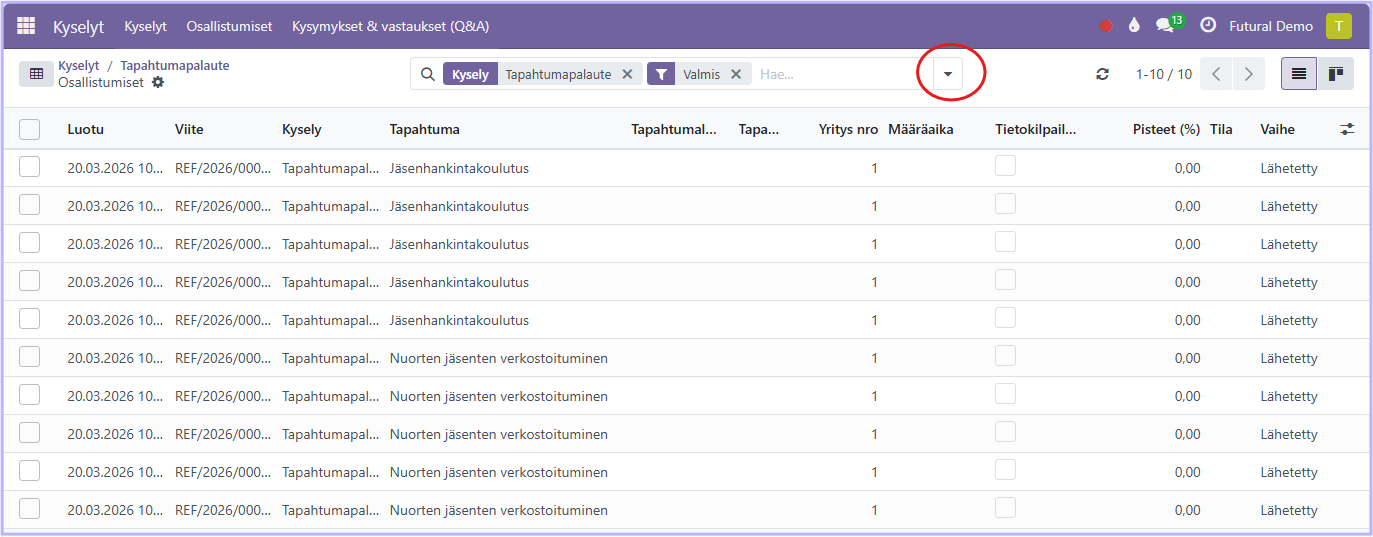Switch to kanban view
The image size is (1373, 537).
(x=1335, y=74)
